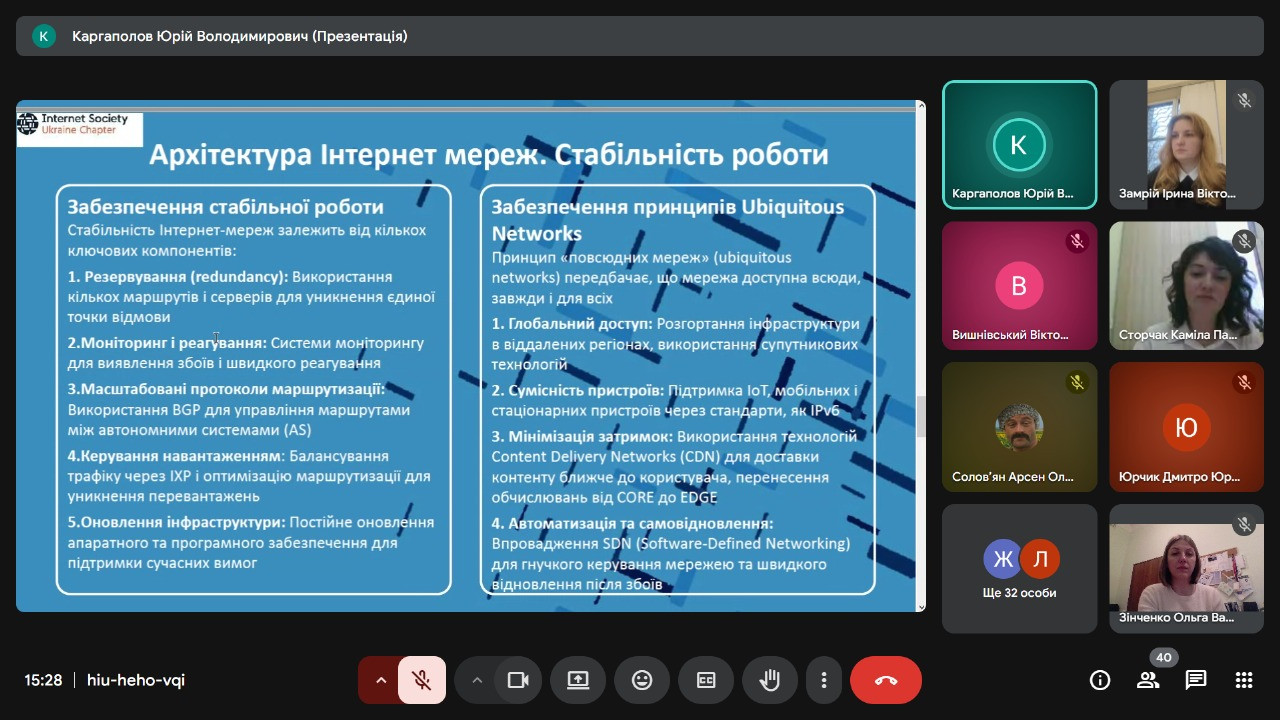Image resolution: width=1280 pixels, height=720 pixels.
Task: Expand audio settings arrow beside microphone
Action: [381, 680]
